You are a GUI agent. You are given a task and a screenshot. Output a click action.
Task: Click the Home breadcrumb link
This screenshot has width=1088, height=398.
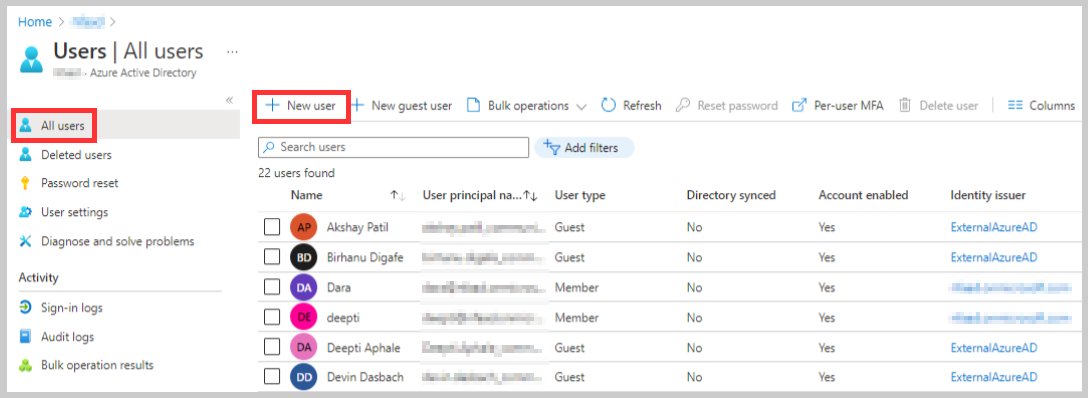pos(35,21)
